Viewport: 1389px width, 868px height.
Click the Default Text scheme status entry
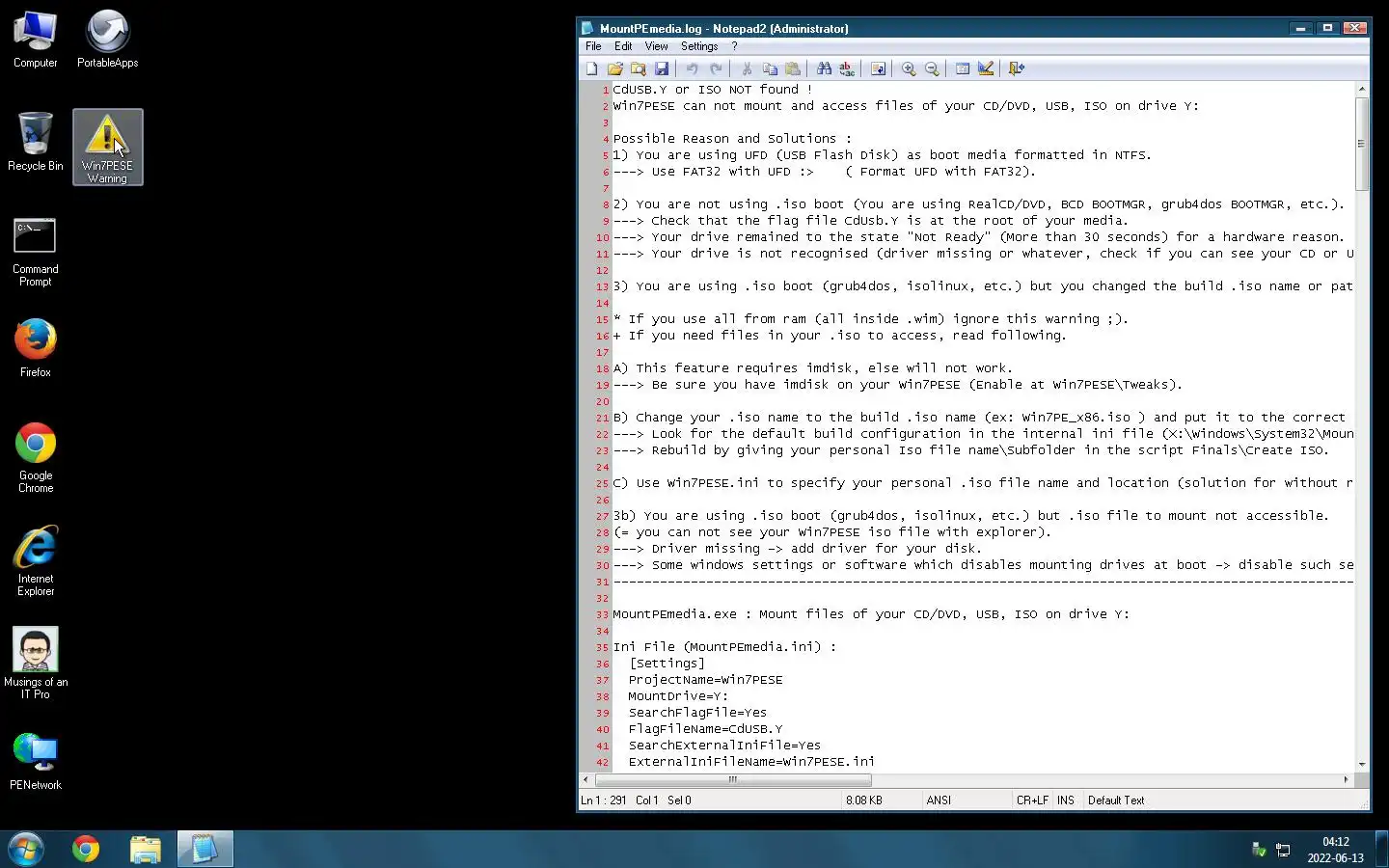click(x=1116, y=800)
